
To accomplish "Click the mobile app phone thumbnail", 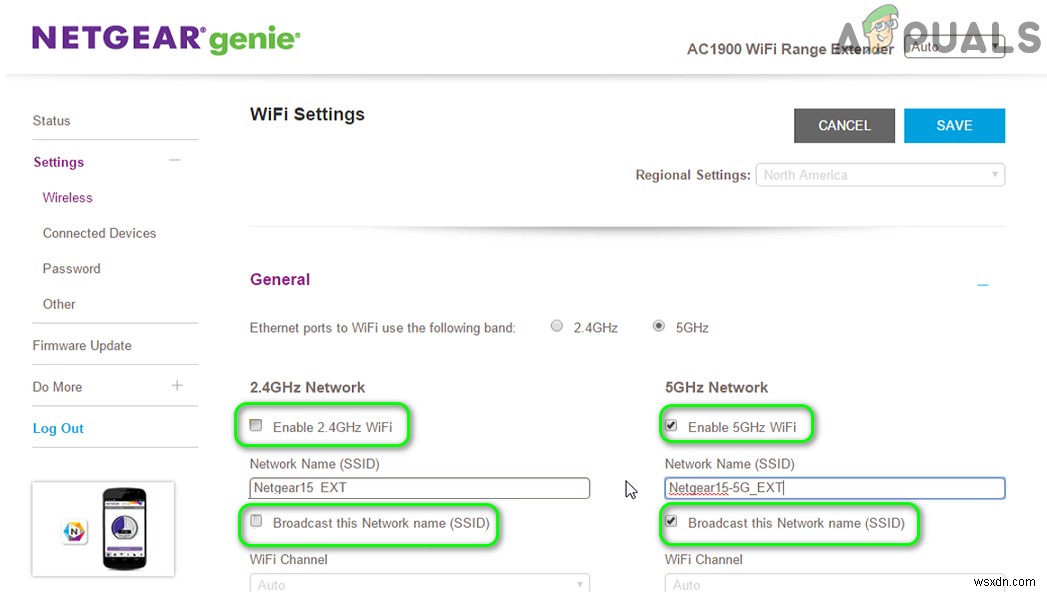I will (x=103, y=528).
